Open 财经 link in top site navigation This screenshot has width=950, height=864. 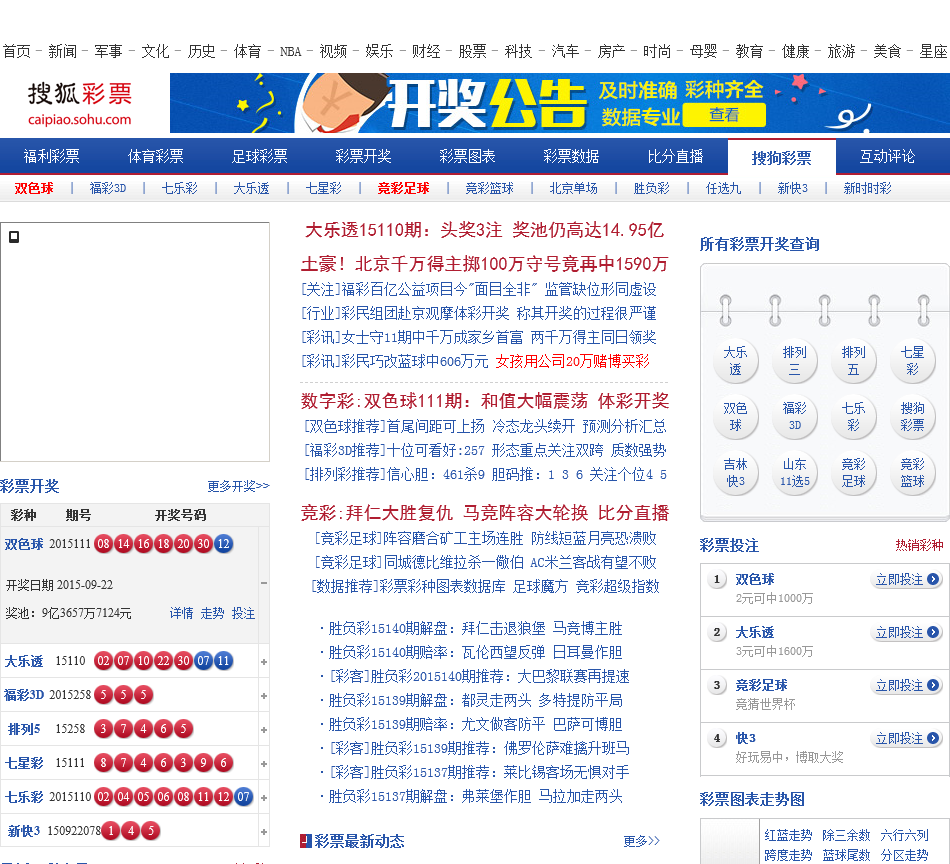pos(426,52)
